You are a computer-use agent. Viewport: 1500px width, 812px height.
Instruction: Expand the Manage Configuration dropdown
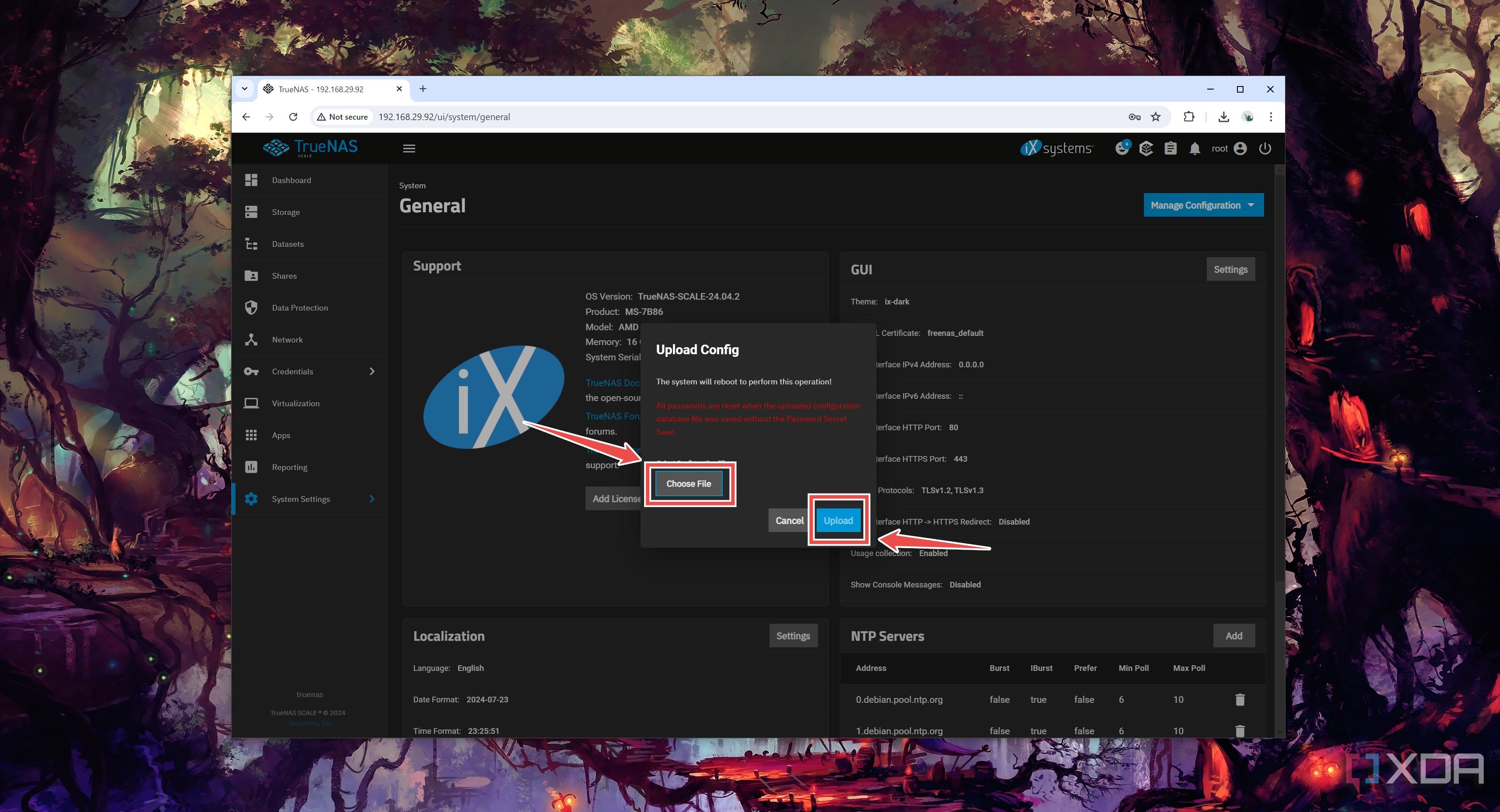[1202, 205]
